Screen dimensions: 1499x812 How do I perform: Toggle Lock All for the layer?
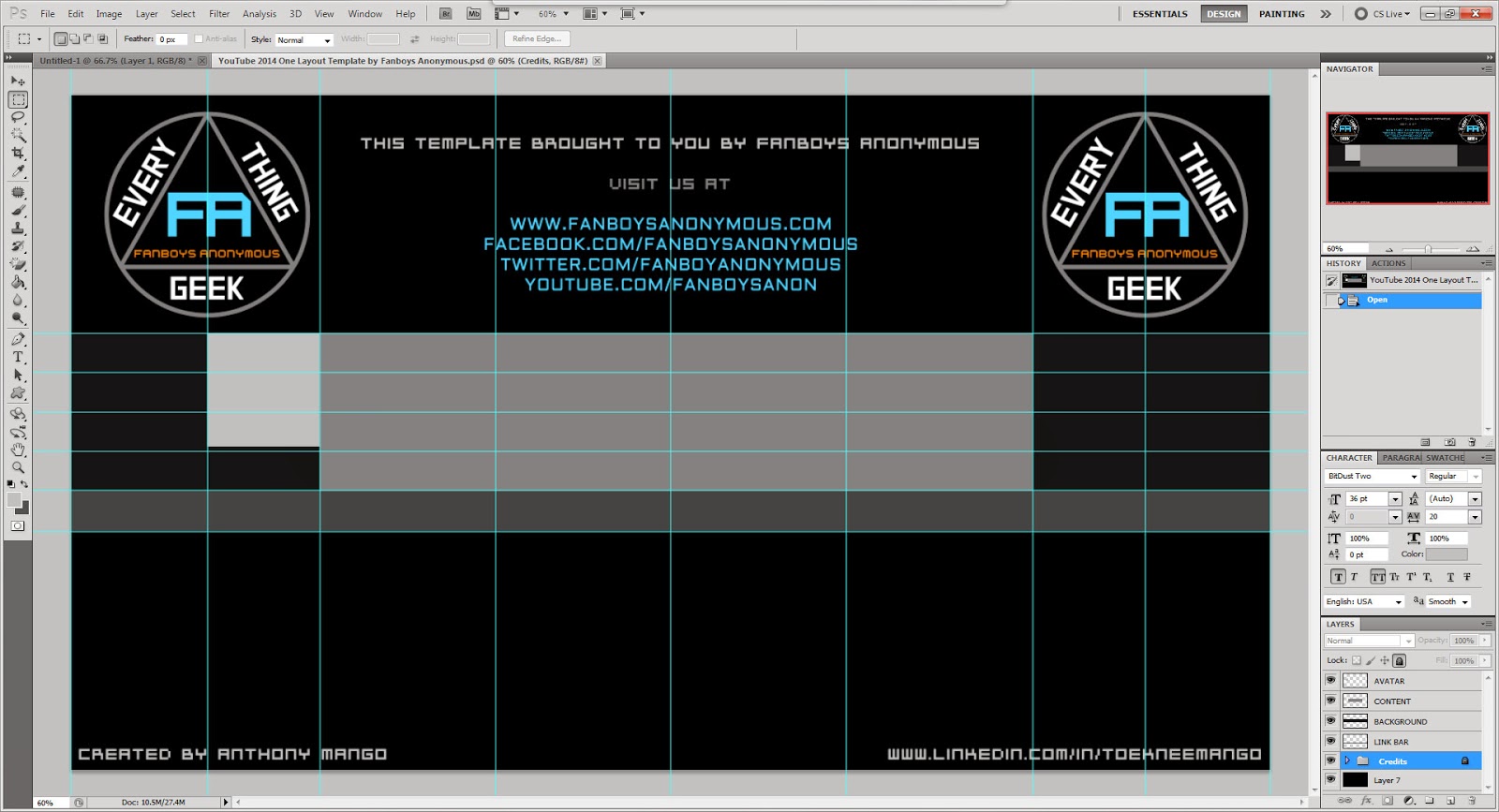pyautogui.click(x=1400, y=660)
